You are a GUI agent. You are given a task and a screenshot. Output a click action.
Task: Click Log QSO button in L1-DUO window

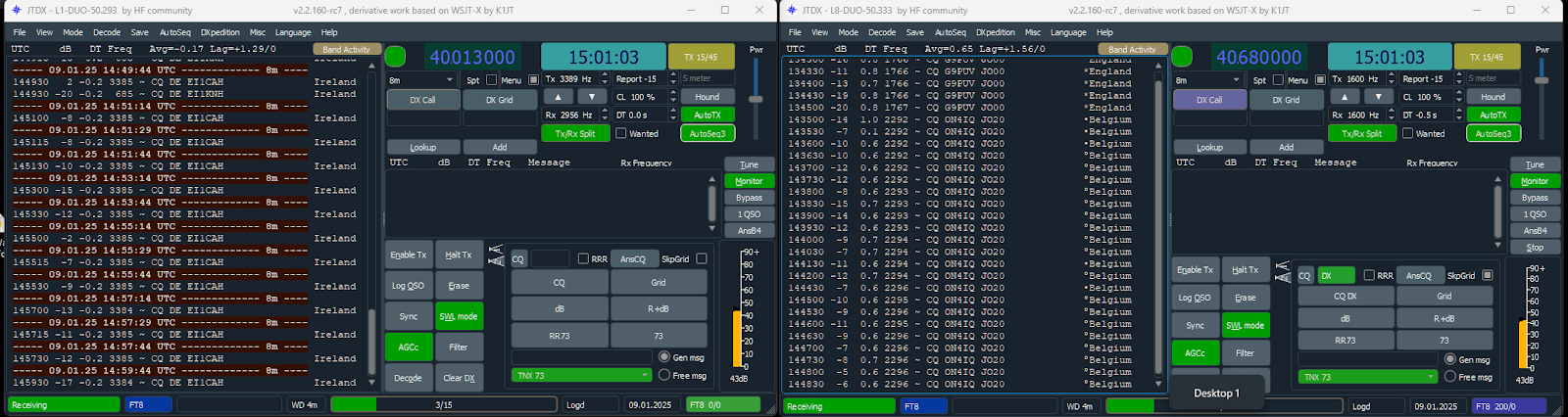pos(409,286)
